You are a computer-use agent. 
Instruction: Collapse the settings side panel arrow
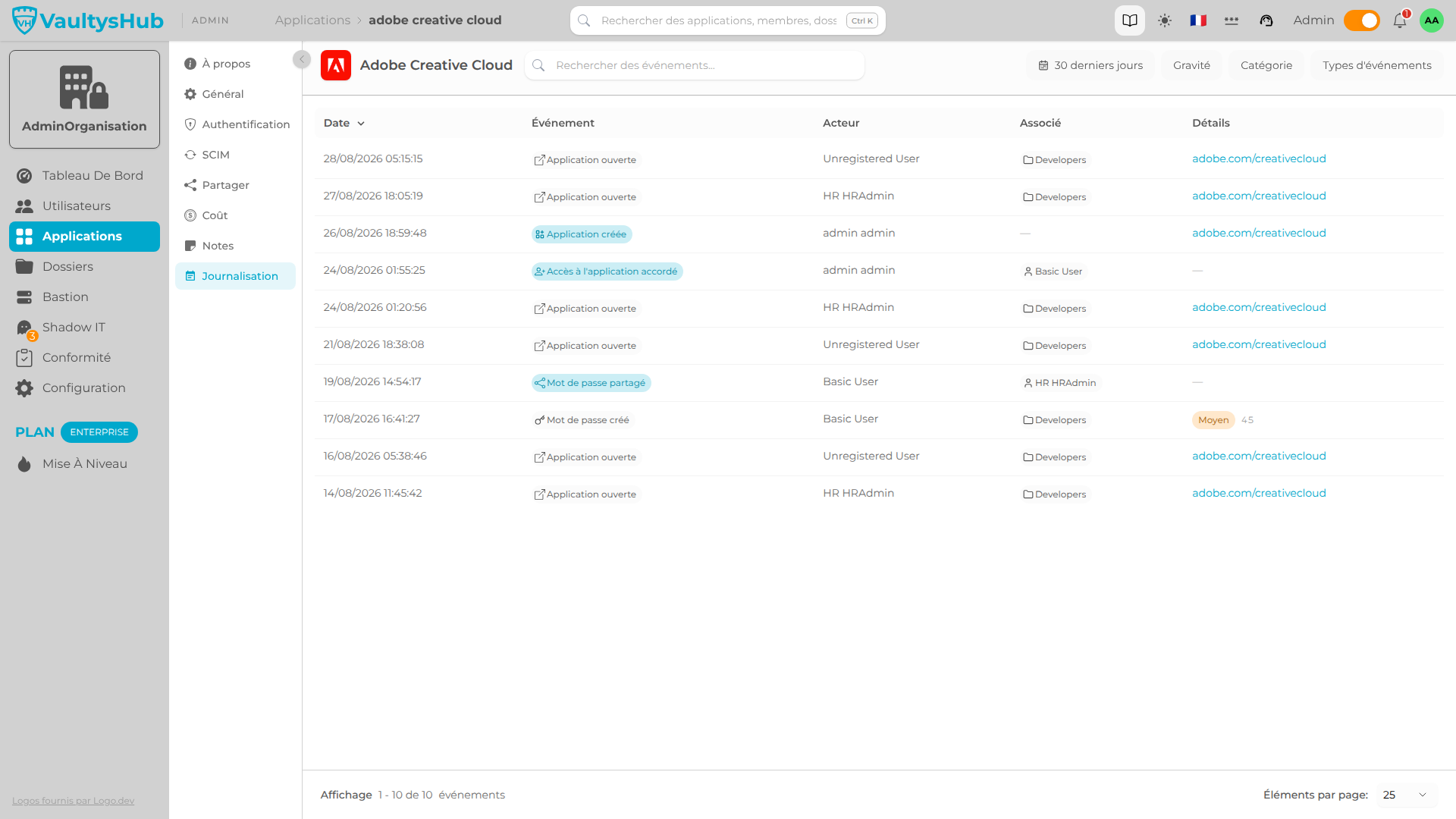click(x=301, y=59)
